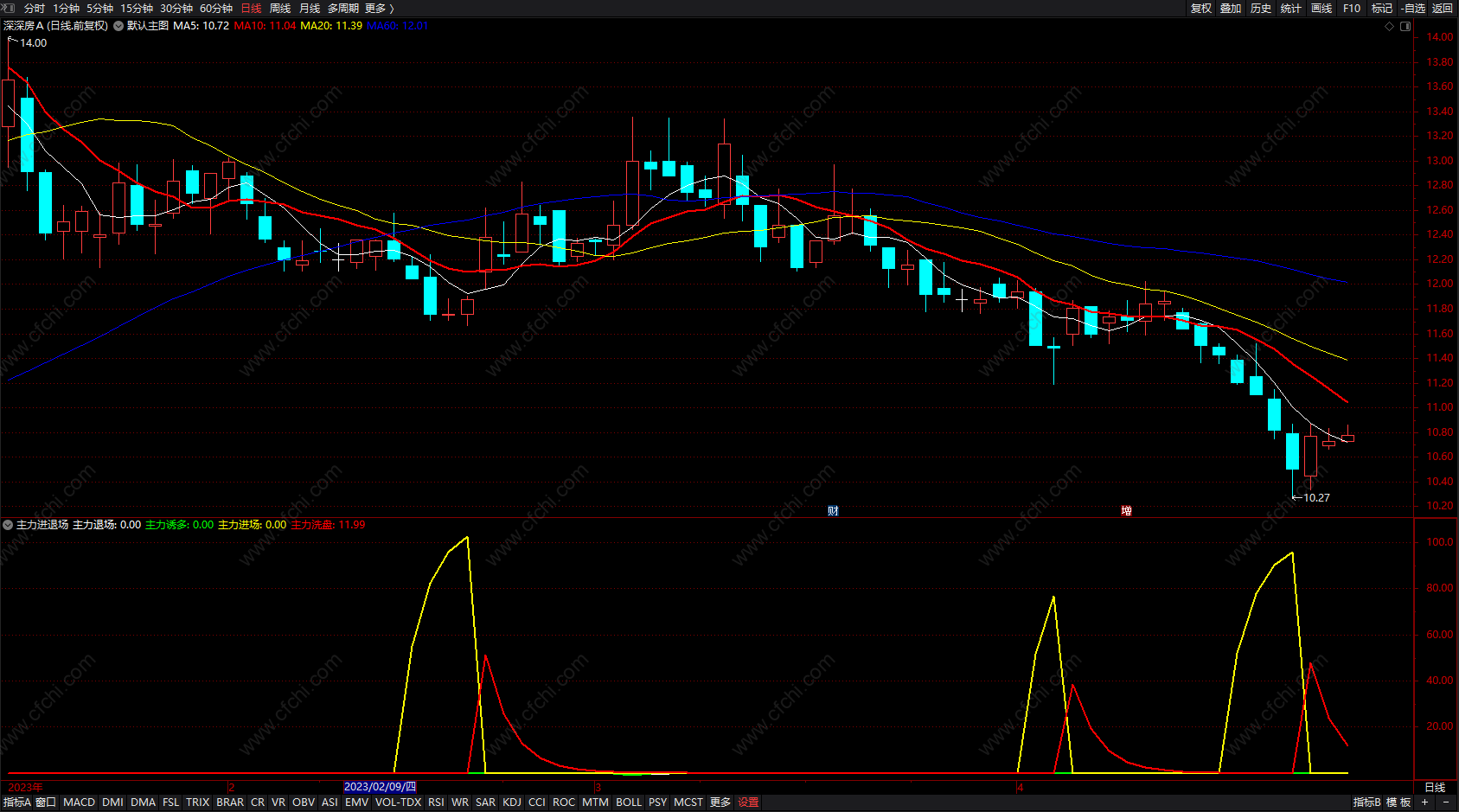Open 历史 history

click(1261, 8)
